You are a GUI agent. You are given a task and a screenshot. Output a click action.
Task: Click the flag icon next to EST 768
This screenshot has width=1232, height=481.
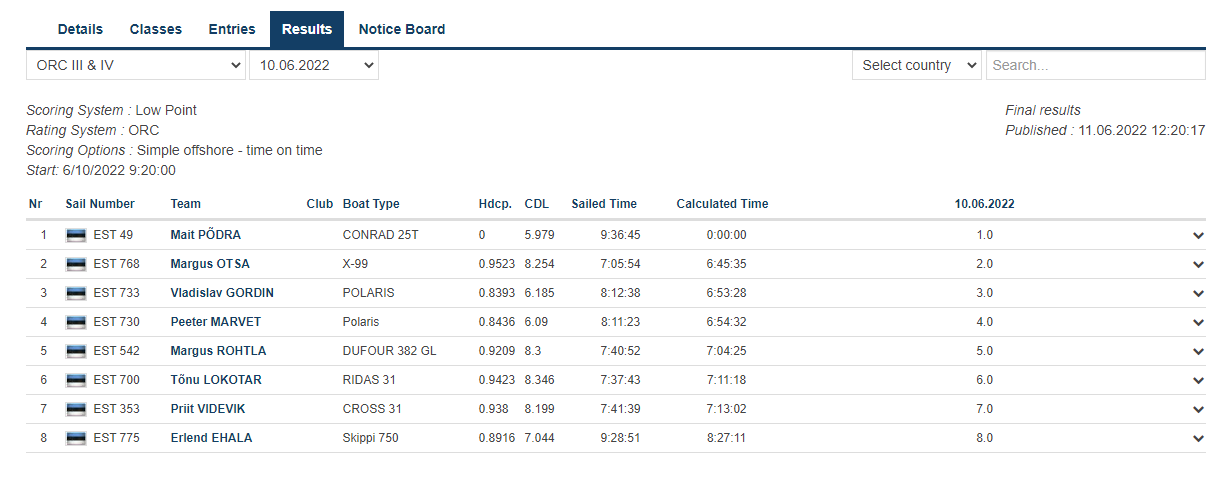click(x=76, y=264)
